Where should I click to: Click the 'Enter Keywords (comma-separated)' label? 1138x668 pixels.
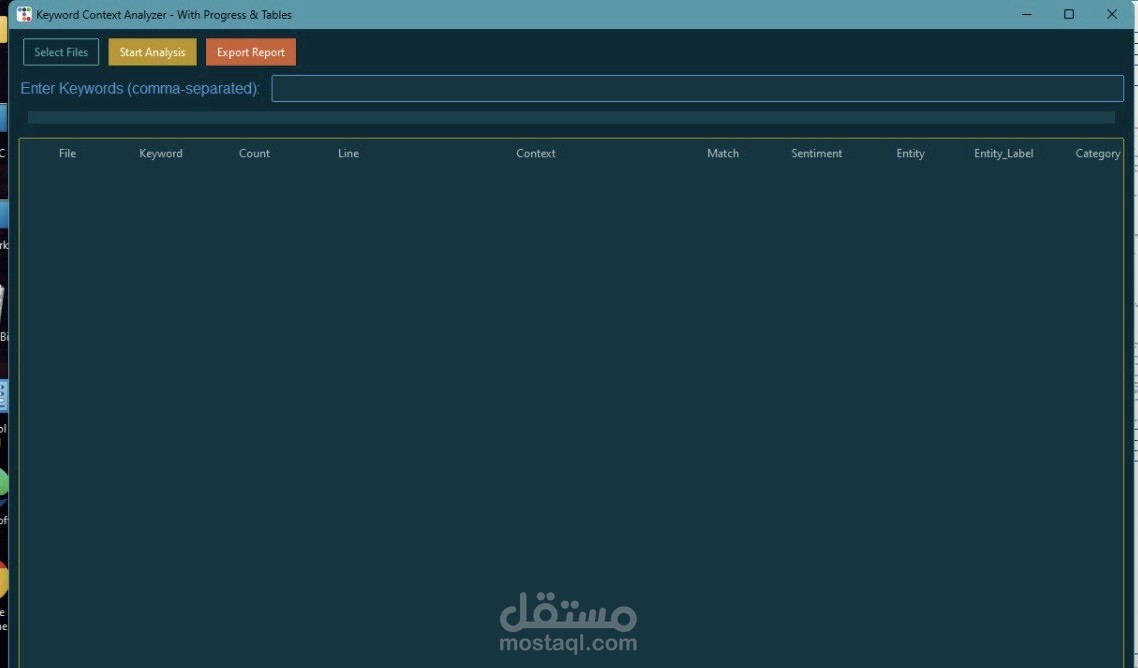click(x=140, y=89)
